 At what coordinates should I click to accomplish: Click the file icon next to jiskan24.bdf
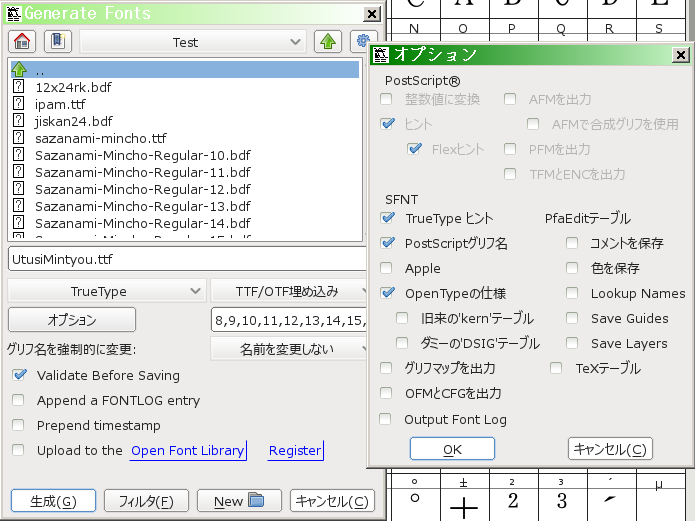tap(18, 120)
